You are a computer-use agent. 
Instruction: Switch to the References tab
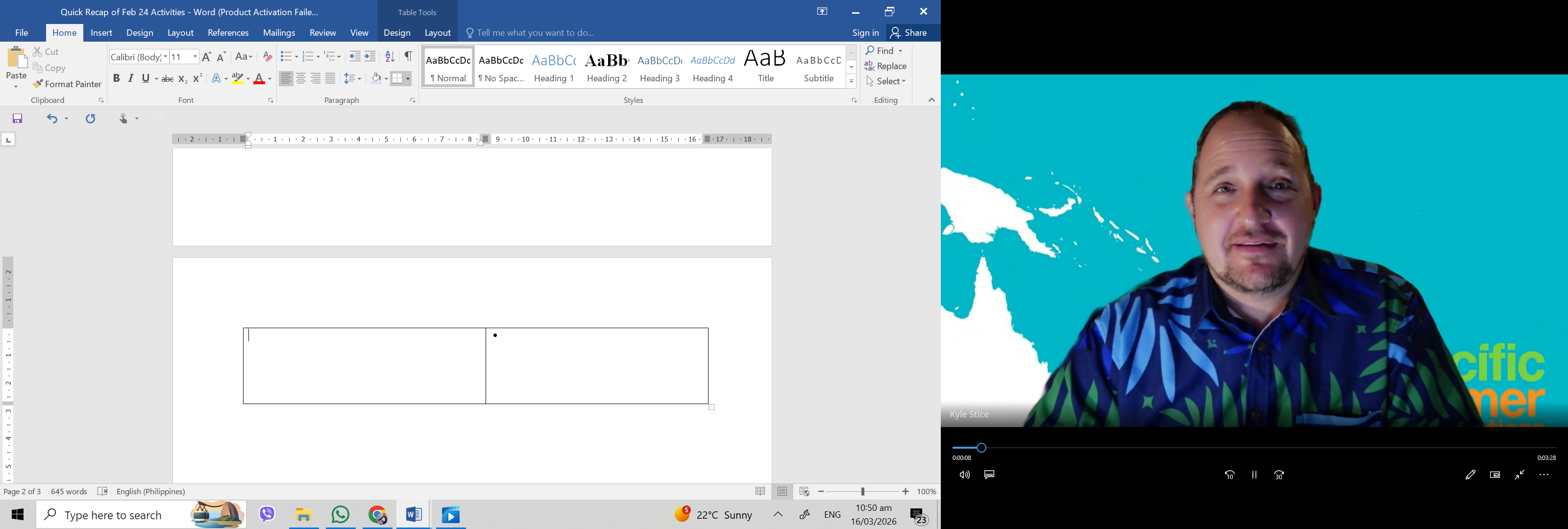(228, 33)
